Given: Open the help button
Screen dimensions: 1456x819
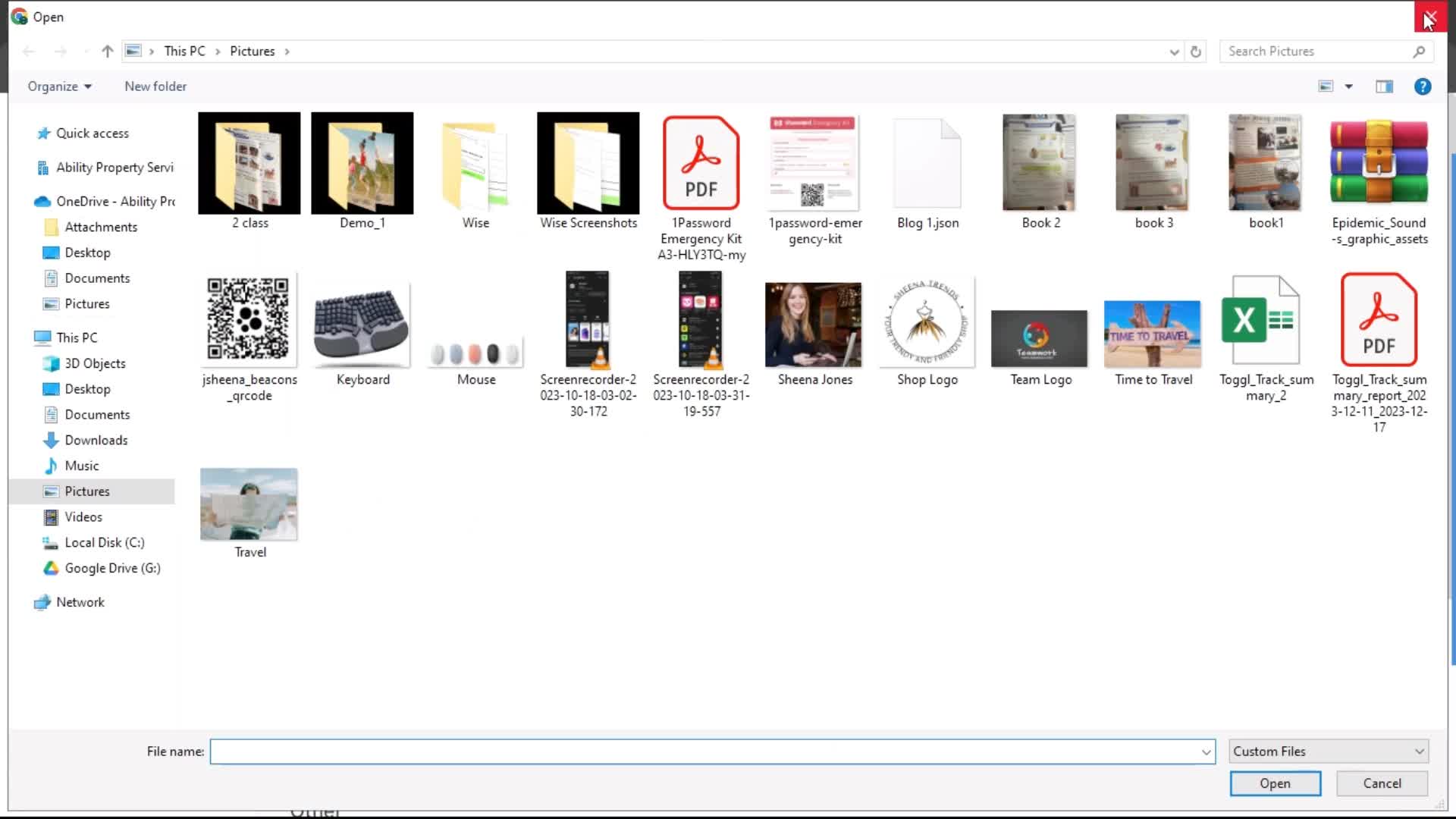Looking at the screenshot, I should [1423, 86].
